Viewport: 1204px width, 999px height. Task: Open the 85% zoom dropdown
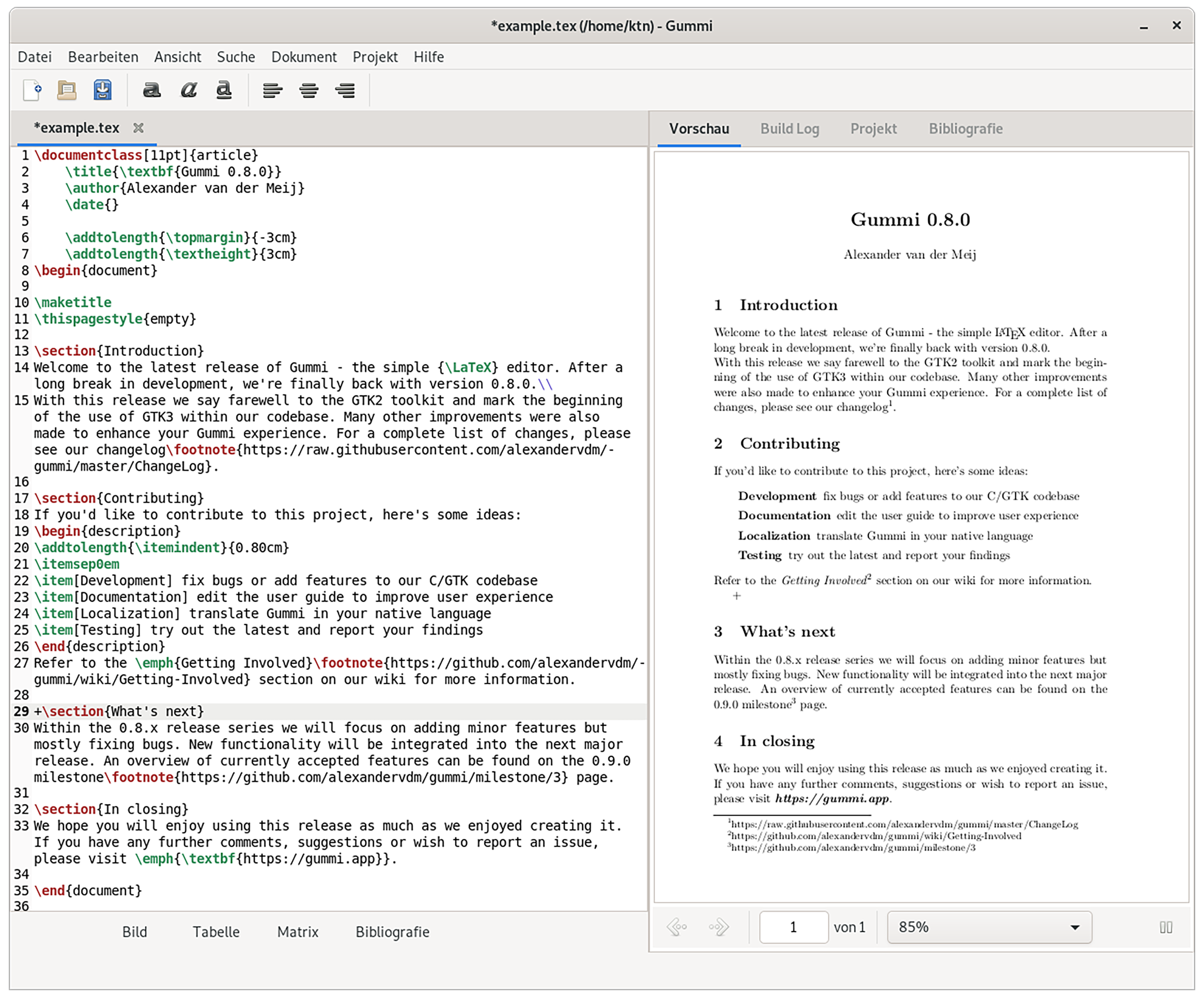pyautogui.click(x=989, y=927)
